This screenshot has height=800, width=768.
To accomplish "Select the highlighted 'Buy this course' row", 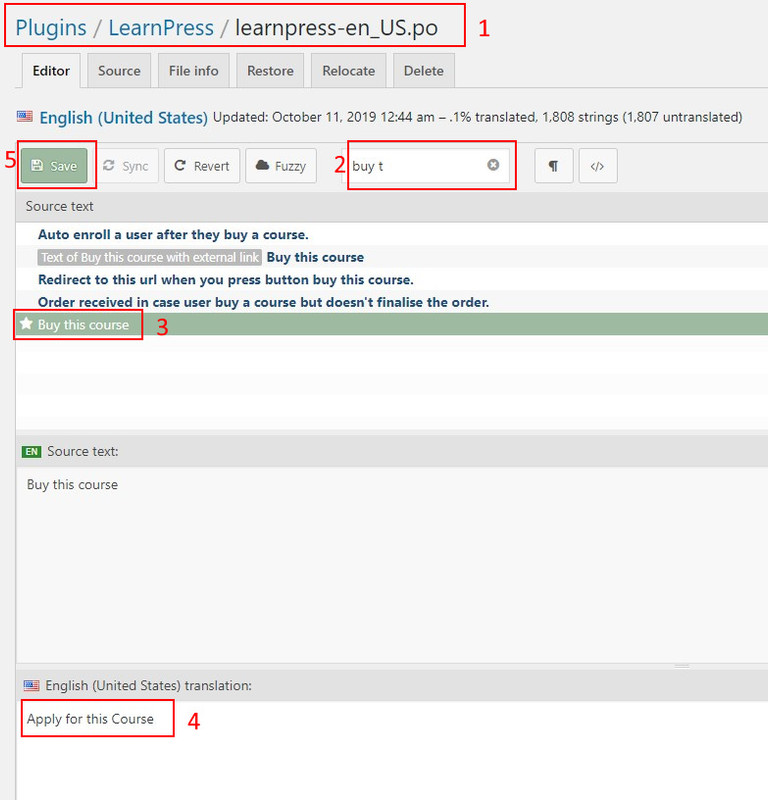I will point(391,324).
